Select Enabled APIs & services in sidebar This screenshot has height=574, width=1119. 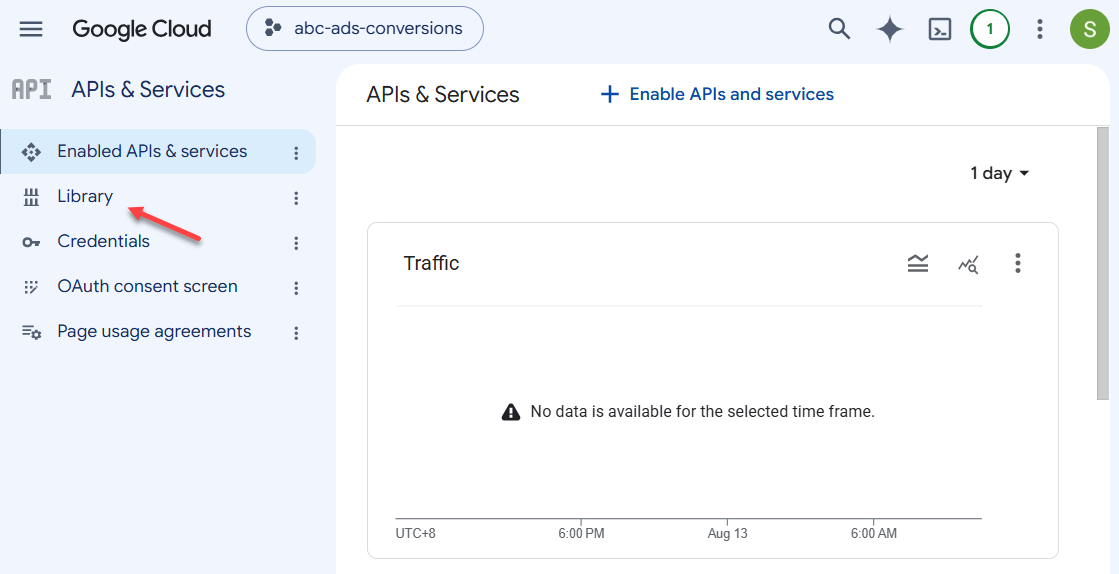[158, 151]
